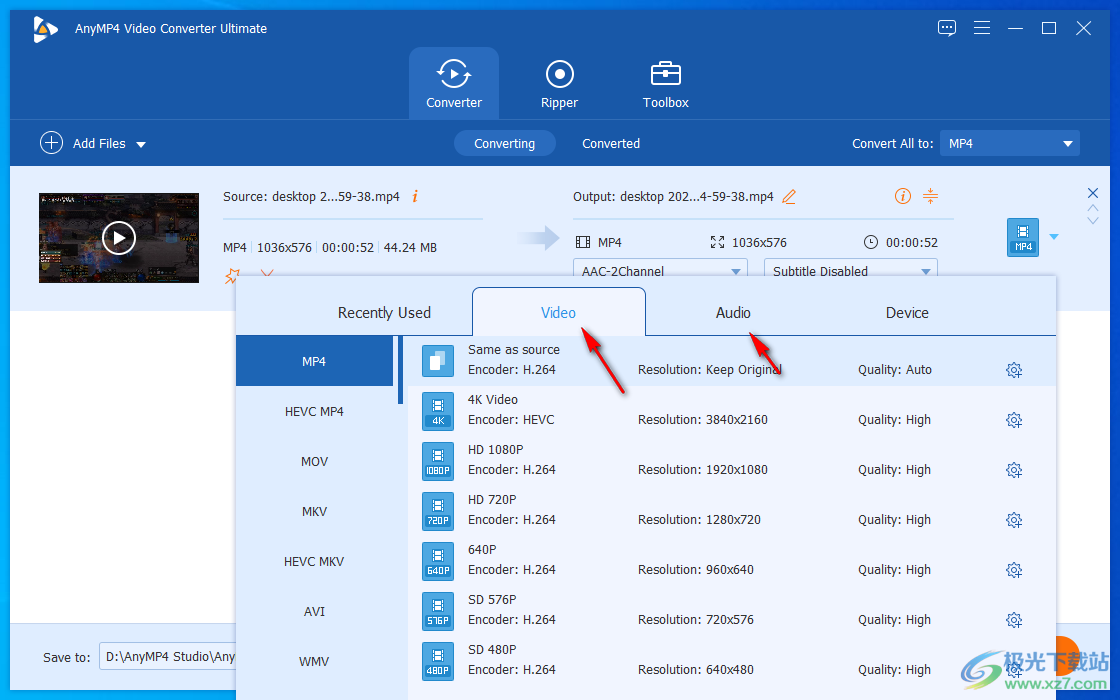This screenshot has height=700, width=1120.
Task: Click the MP4 output format icon
Action: 1023,237
